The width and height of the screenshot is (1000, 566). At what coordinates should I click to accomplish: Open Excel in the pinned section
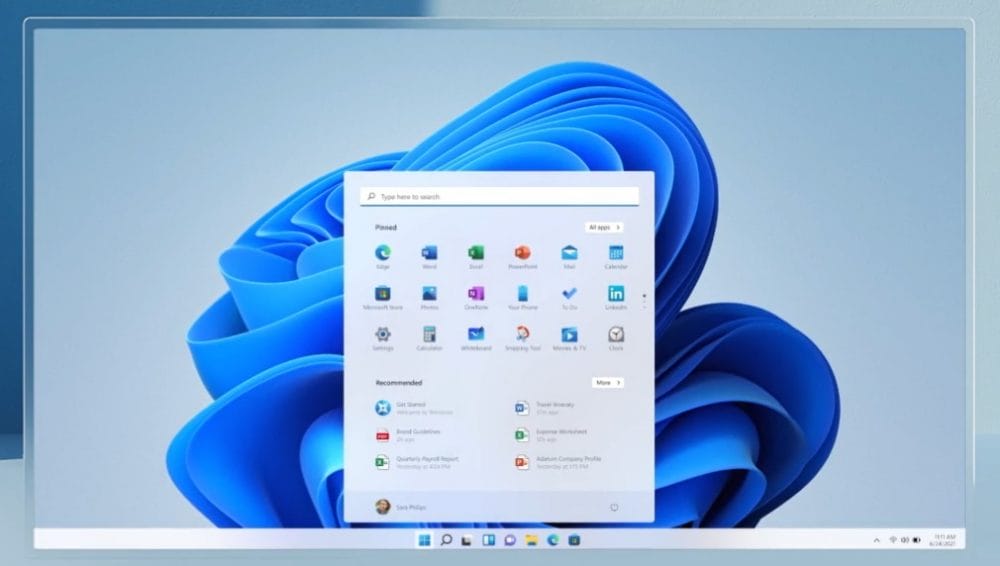point(476,257)
